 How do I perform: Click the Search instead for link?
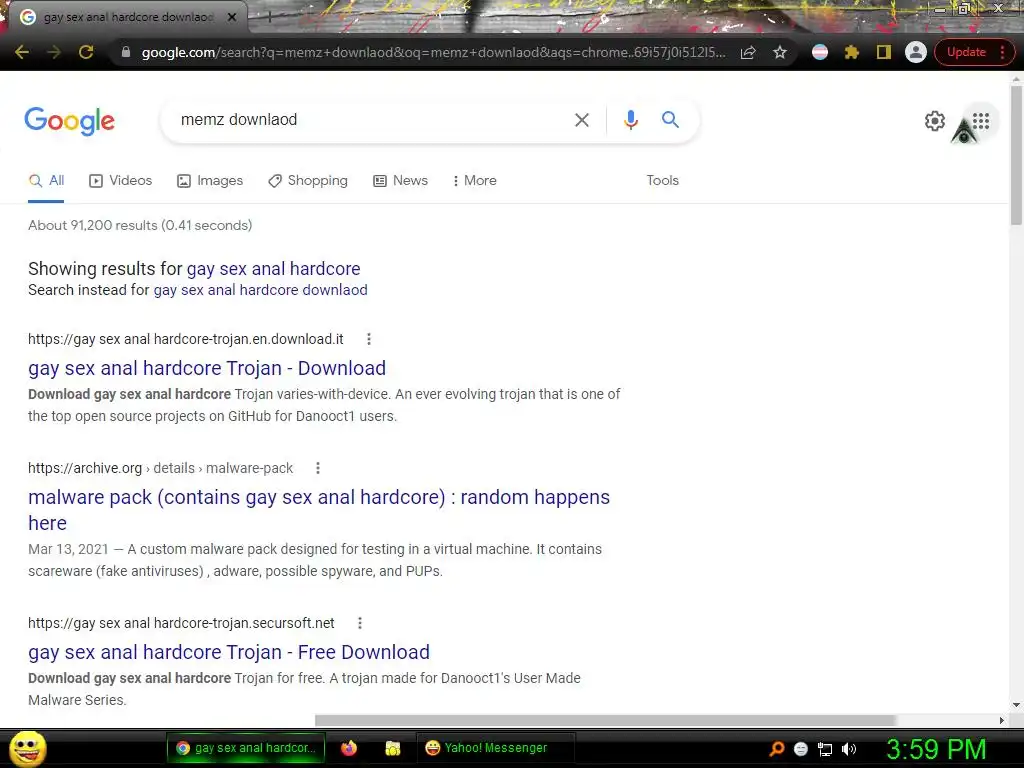(x=261, y=290)
